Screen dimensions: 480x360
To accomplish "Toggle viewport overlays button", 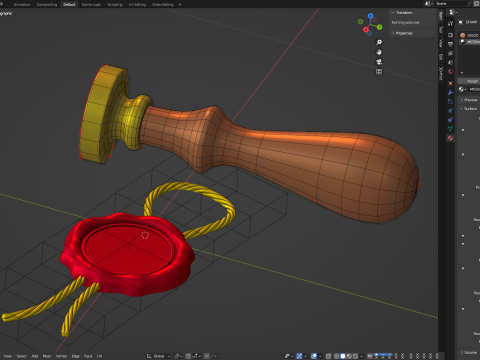I will click(314, 356).
